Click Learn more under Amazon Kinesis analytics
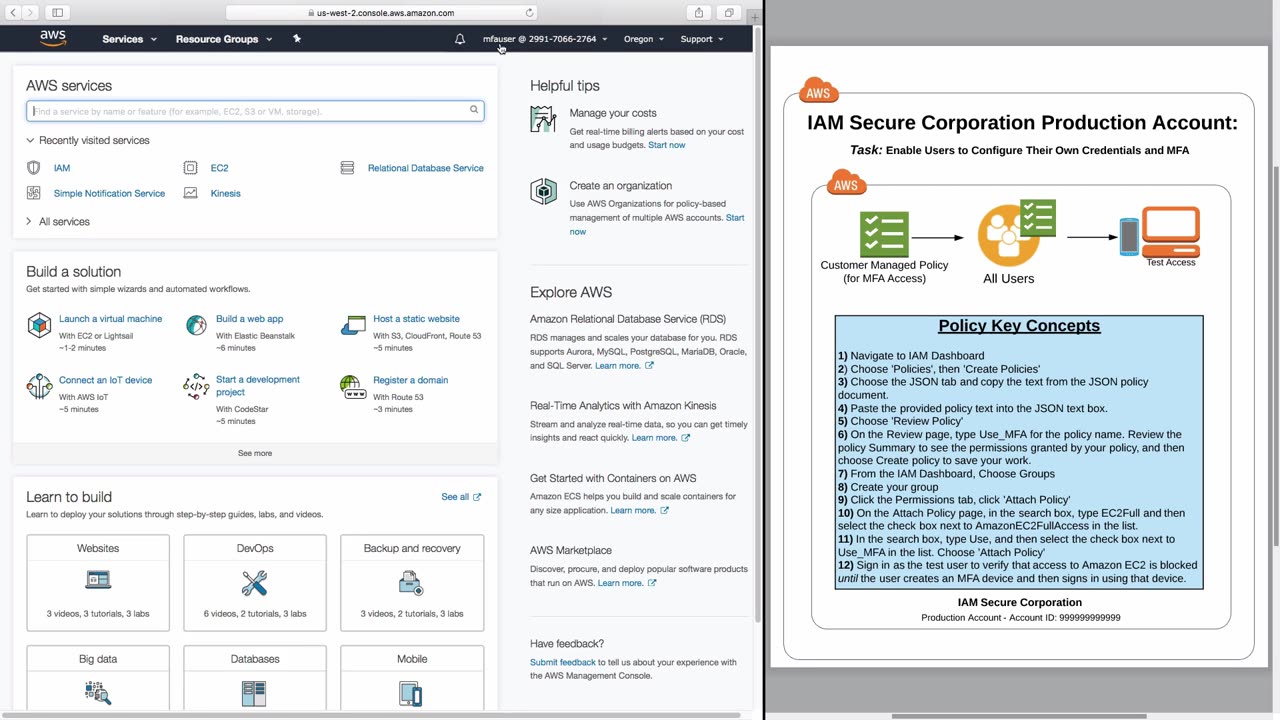Viewport: 1280px width, 720px height. tap(660, 438)
